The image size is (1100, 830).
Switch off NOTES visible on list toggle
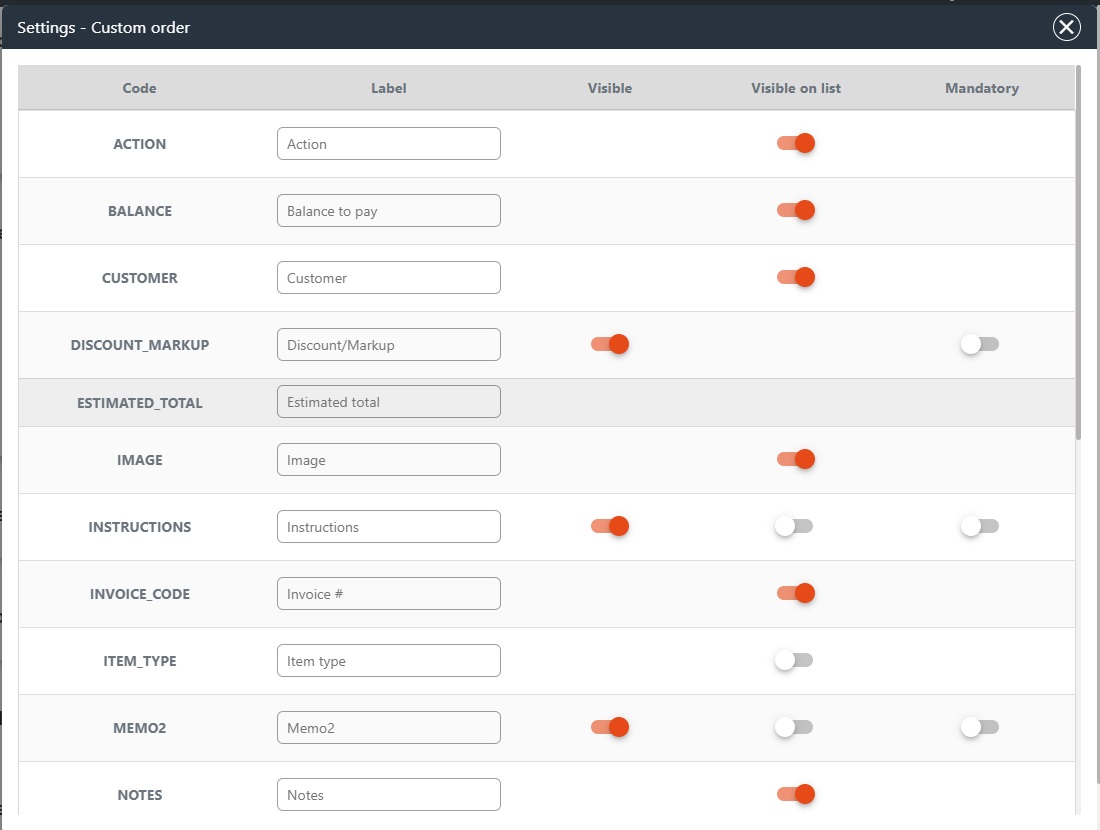pos(796,794)
